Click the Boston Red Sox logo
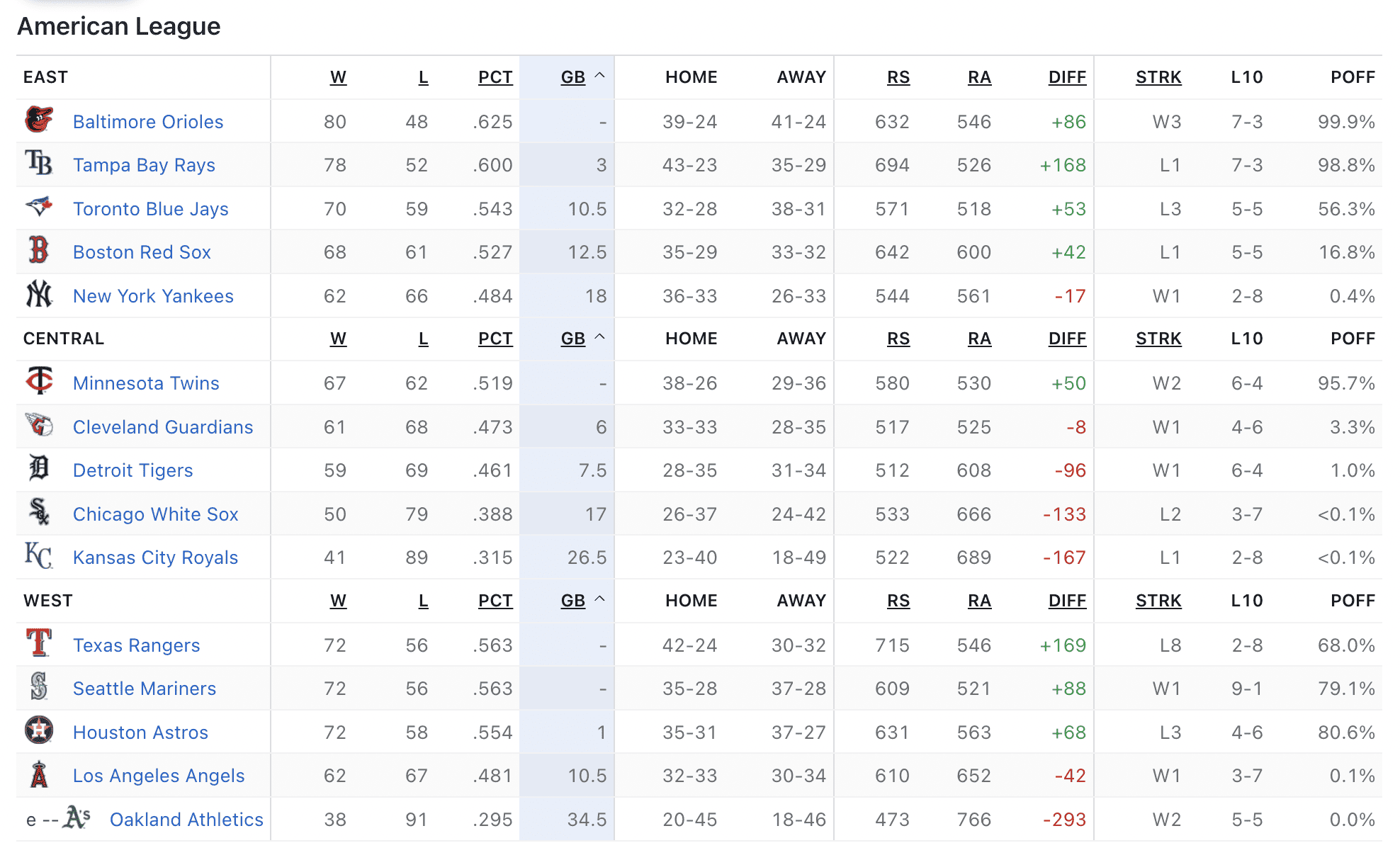Viewport: 1400px width, 843px height. [x=39, y=251]
